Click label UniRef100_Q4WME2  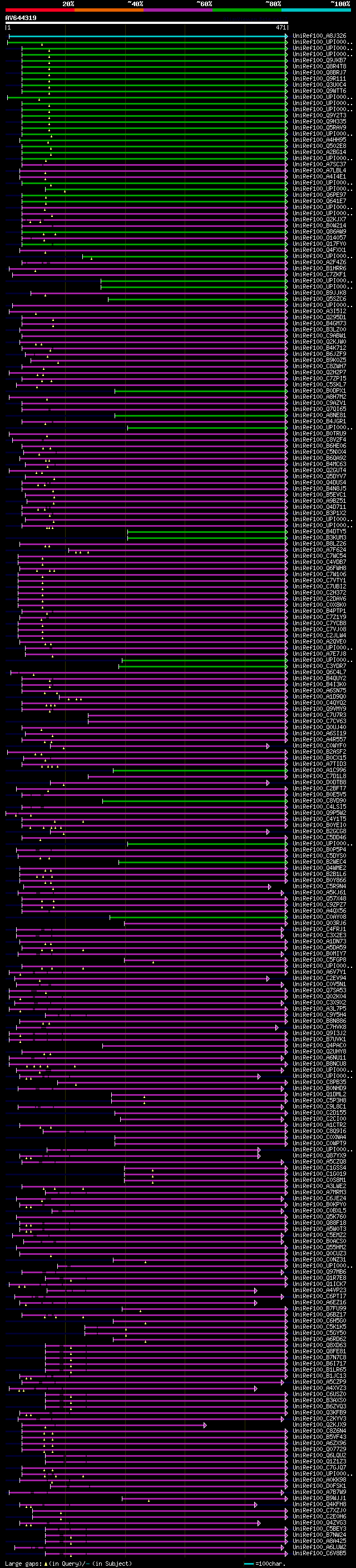[319, 868]
